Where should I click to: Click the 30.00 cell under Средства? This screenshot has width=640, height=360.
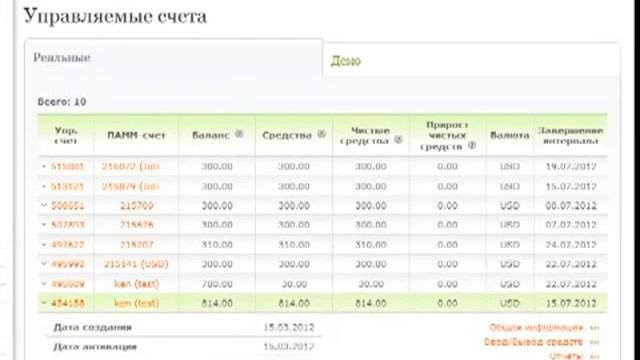click(294, 284)
